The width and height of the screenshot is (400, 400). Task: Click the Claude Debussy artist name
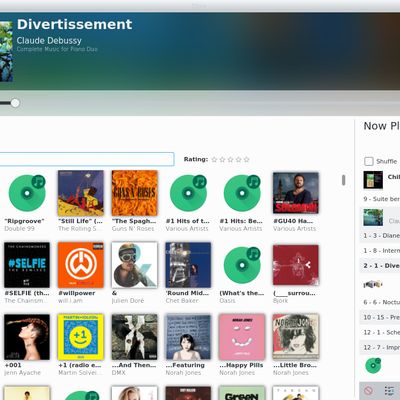49,41
